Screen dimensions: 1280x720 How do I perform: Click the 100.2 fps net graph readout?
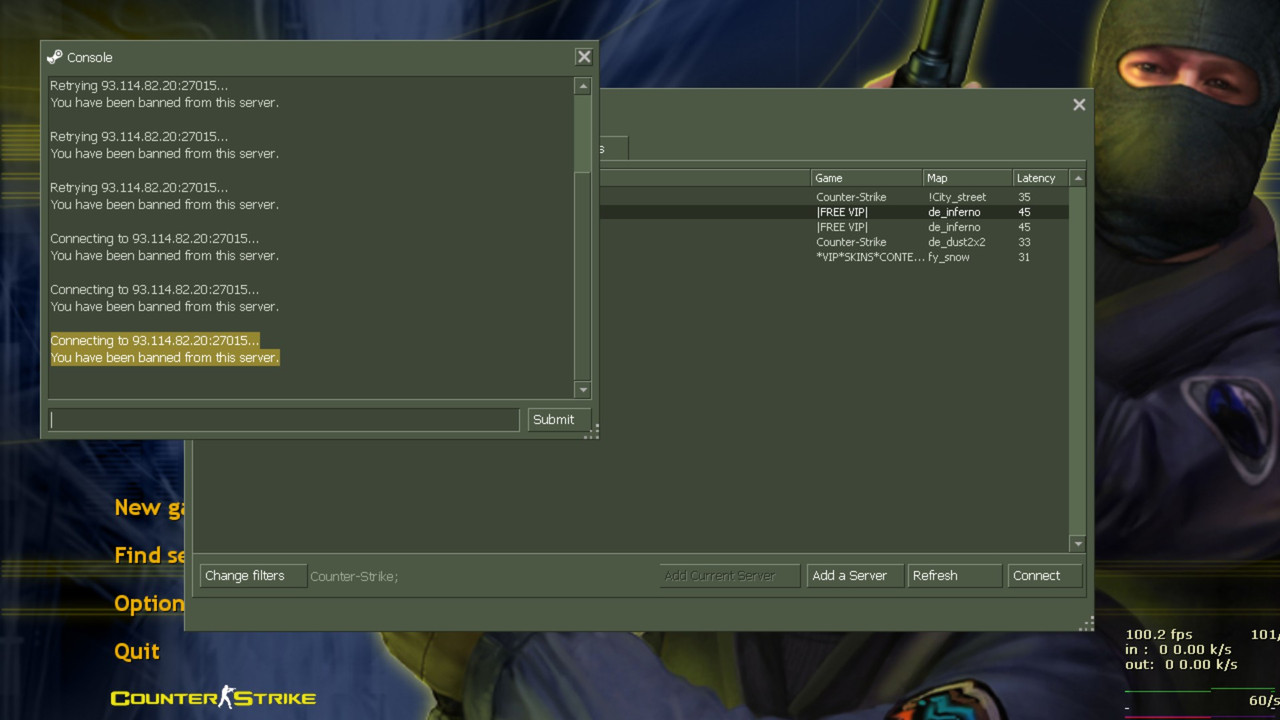point(1159,634)
